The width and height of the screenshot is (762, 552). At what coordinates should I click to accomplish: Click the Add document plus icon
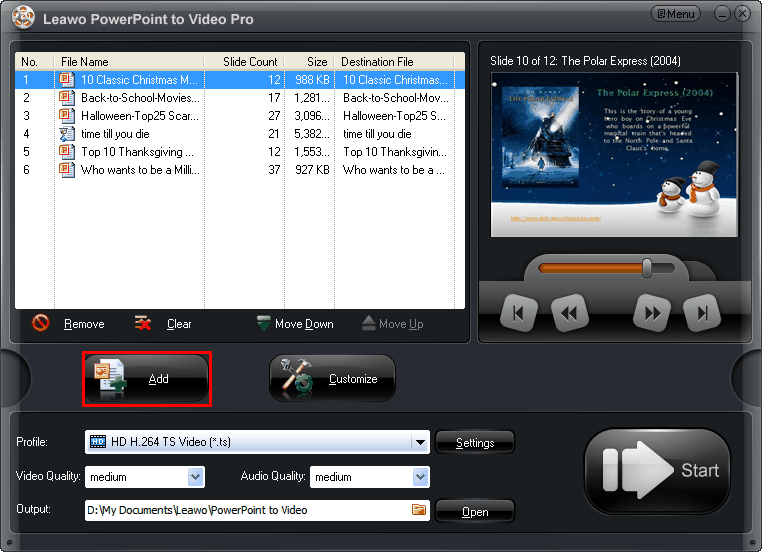pos(110,377)
